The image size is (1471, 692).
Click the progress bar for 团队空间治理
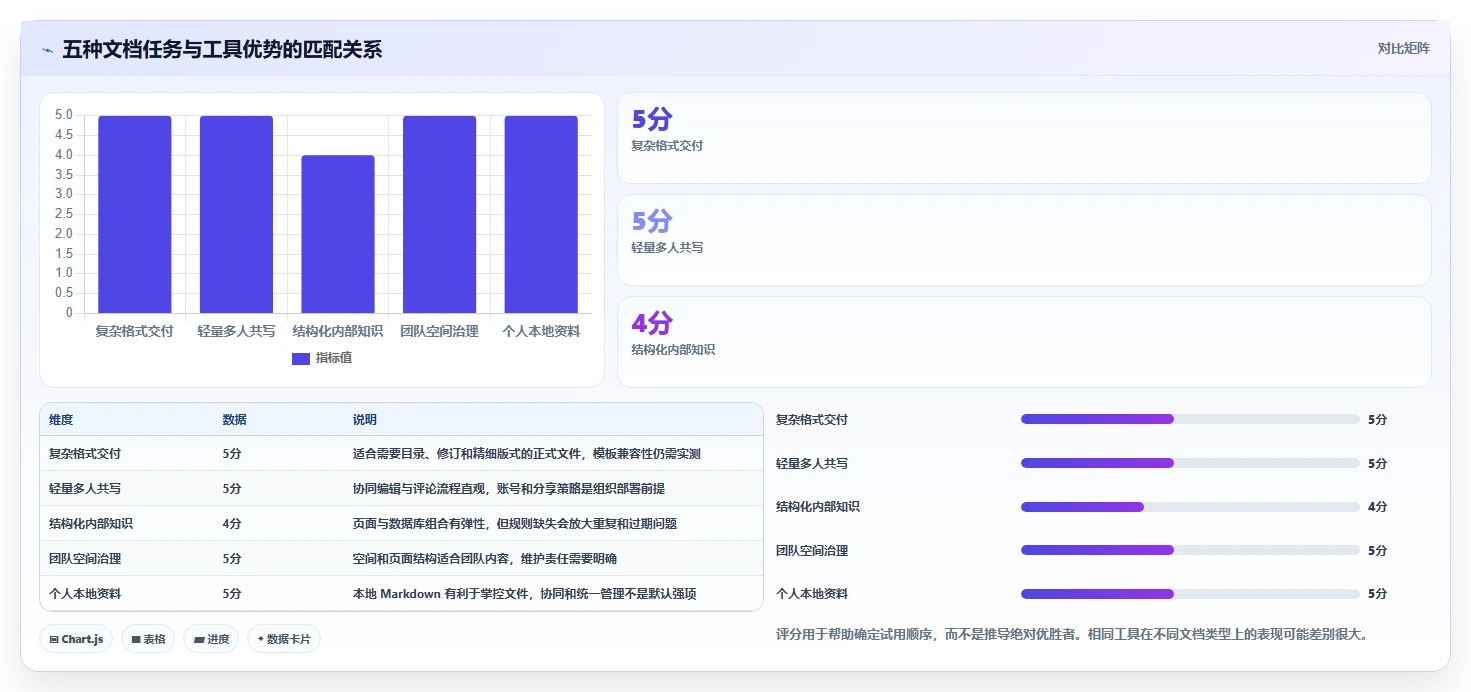[1190, 550]
